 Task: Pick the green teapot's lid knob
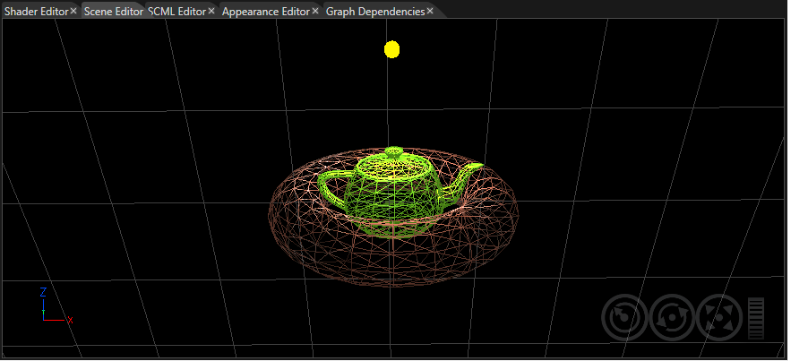click(x=393, y=151)
